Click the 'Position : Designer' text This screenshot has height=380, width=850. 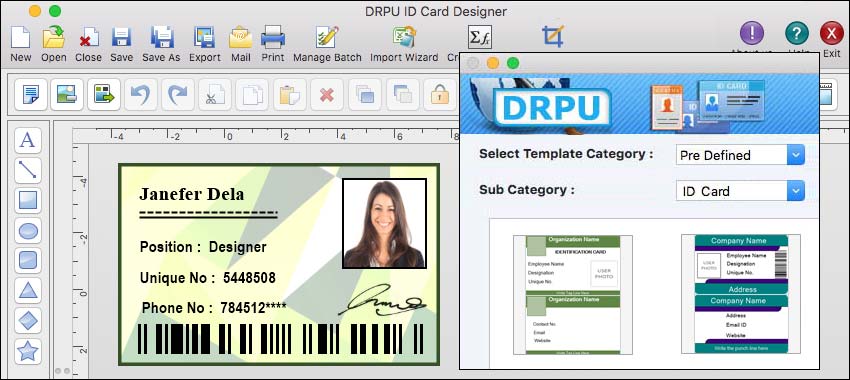pos(203,247)
